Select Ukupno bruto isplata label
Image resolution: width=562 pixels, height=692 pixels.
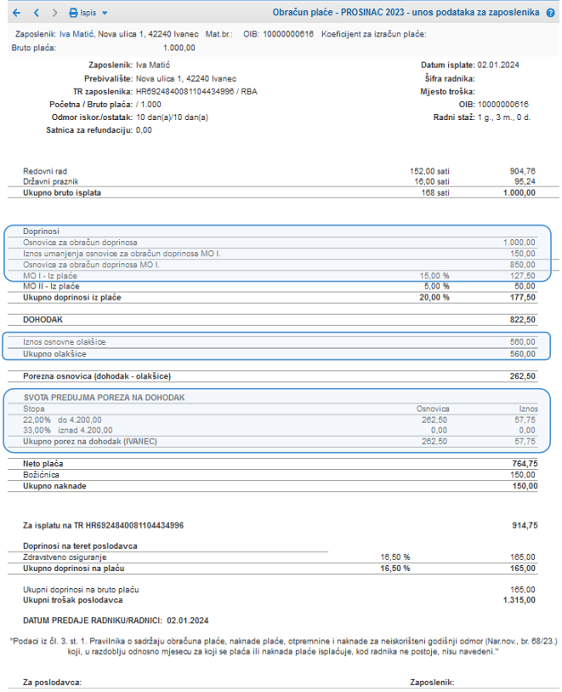click(62, 193)
